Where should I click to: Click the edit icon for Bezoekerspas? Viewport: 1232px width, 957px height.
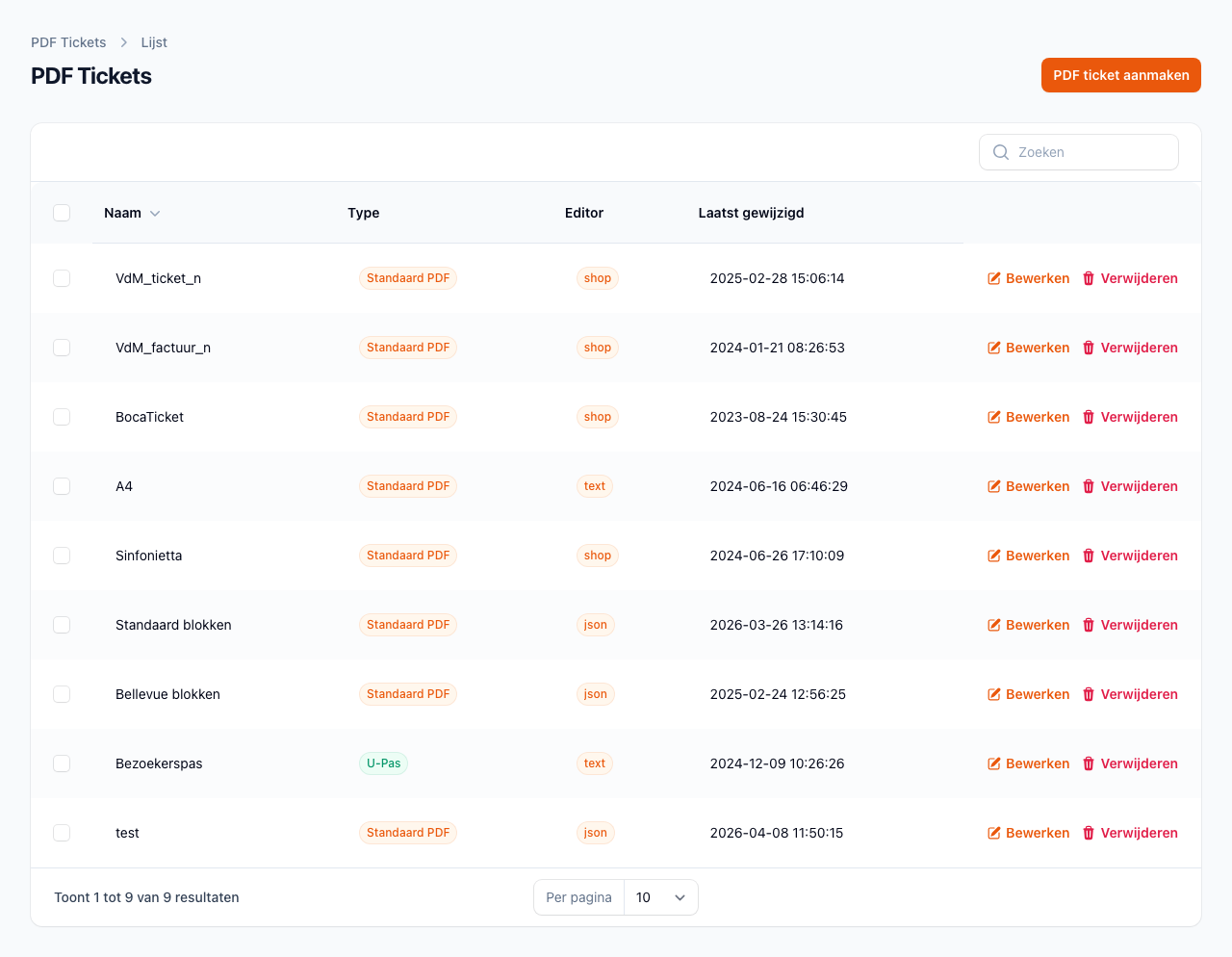pos(994,763)
